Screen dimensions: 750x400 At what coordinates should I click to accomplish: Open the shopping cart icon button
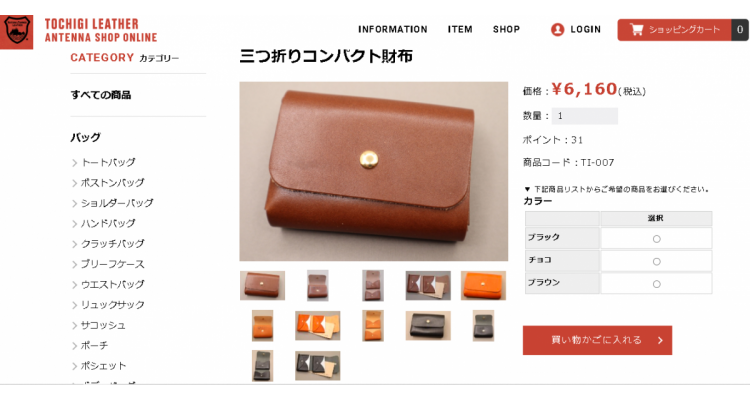636,30
